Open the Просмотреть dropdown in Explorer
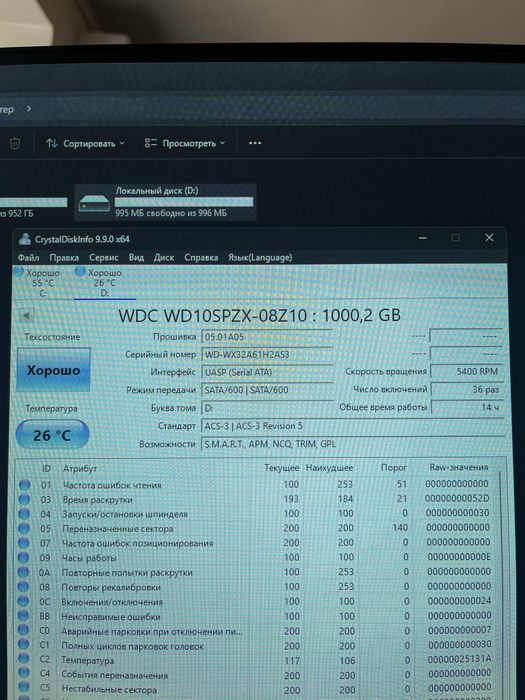This screenshot has height=700, width=525. (x=185, y=144)
